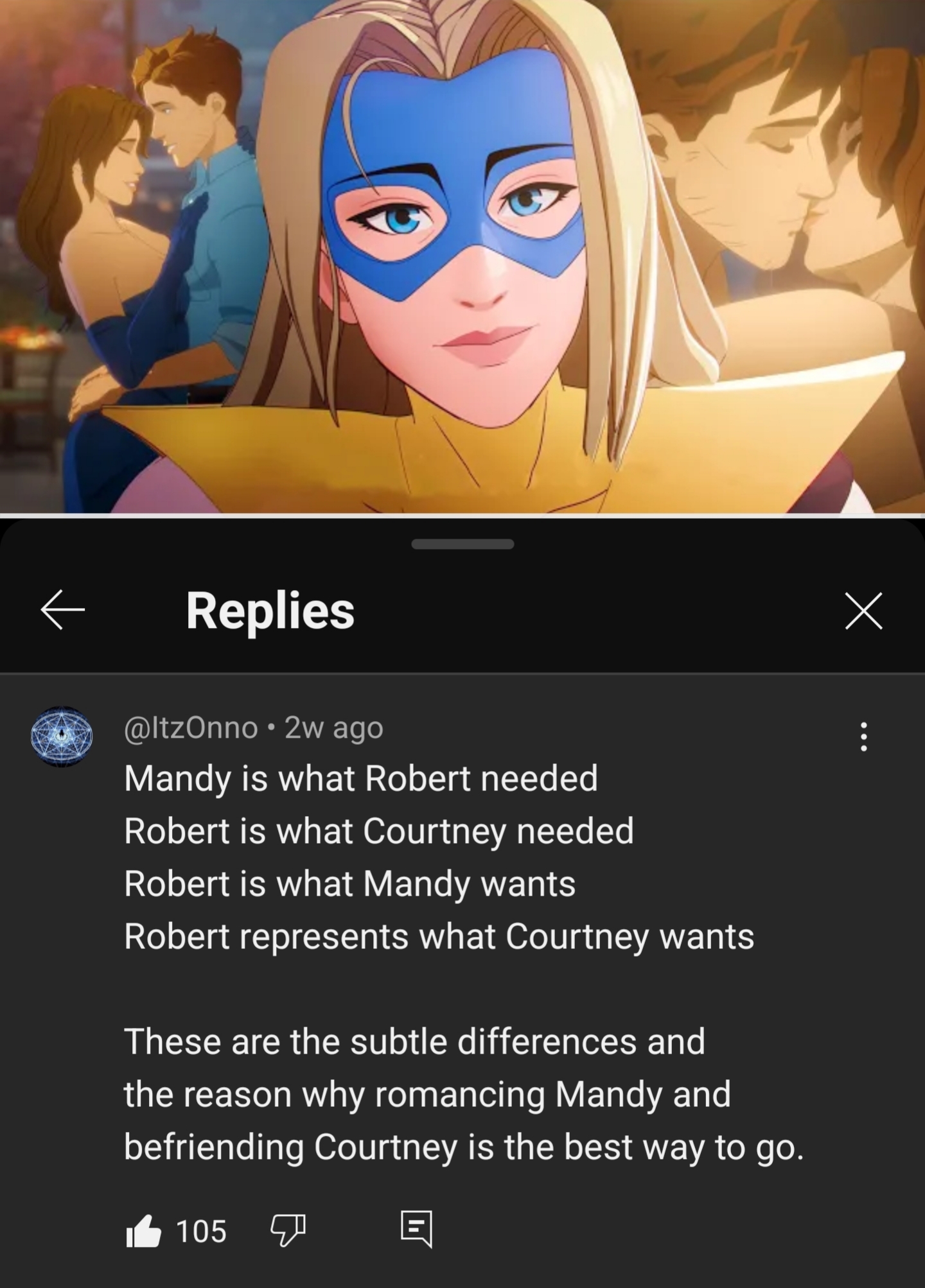The height and width of the screenshot is (1288, 925).
Task: Tap the video player showing the masked blonde woman
Action: [x=463, y=257]
